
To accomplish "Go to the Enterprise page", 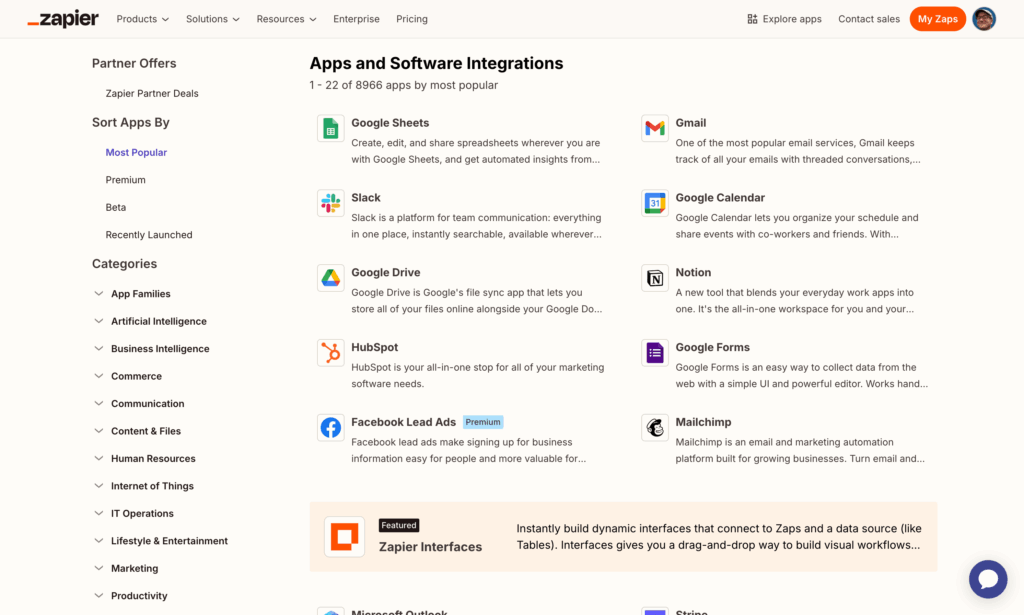I will [356, 19].
